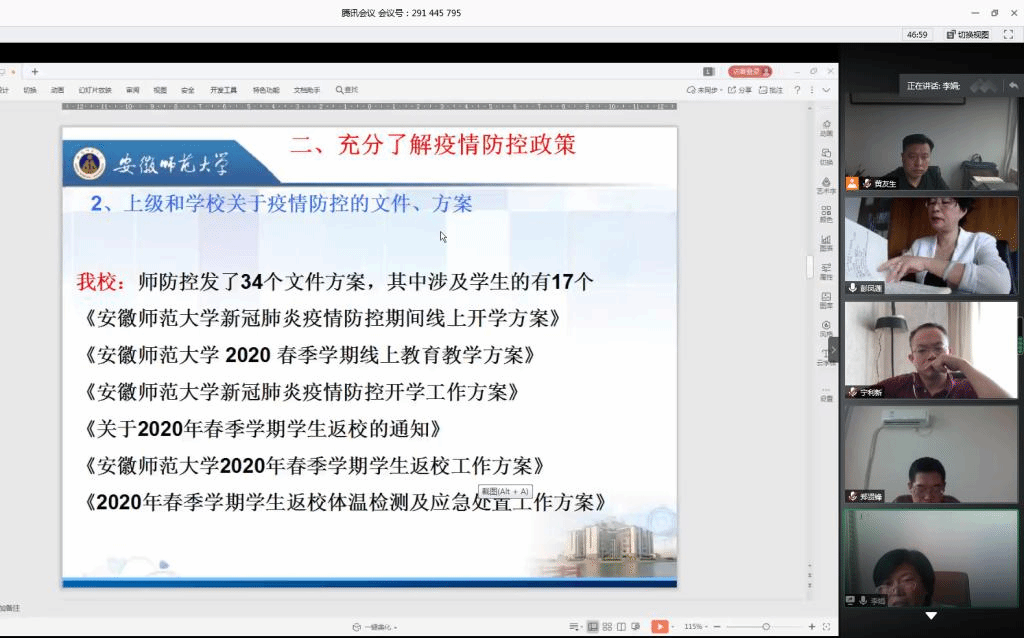Open the 艺术字 word art sidebar icon

pos(826,184)
